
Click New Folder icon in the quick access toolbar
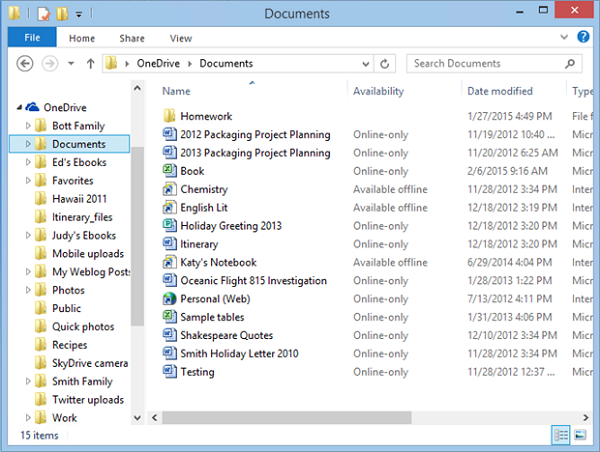pyautogui.click(x=62, y=14)
